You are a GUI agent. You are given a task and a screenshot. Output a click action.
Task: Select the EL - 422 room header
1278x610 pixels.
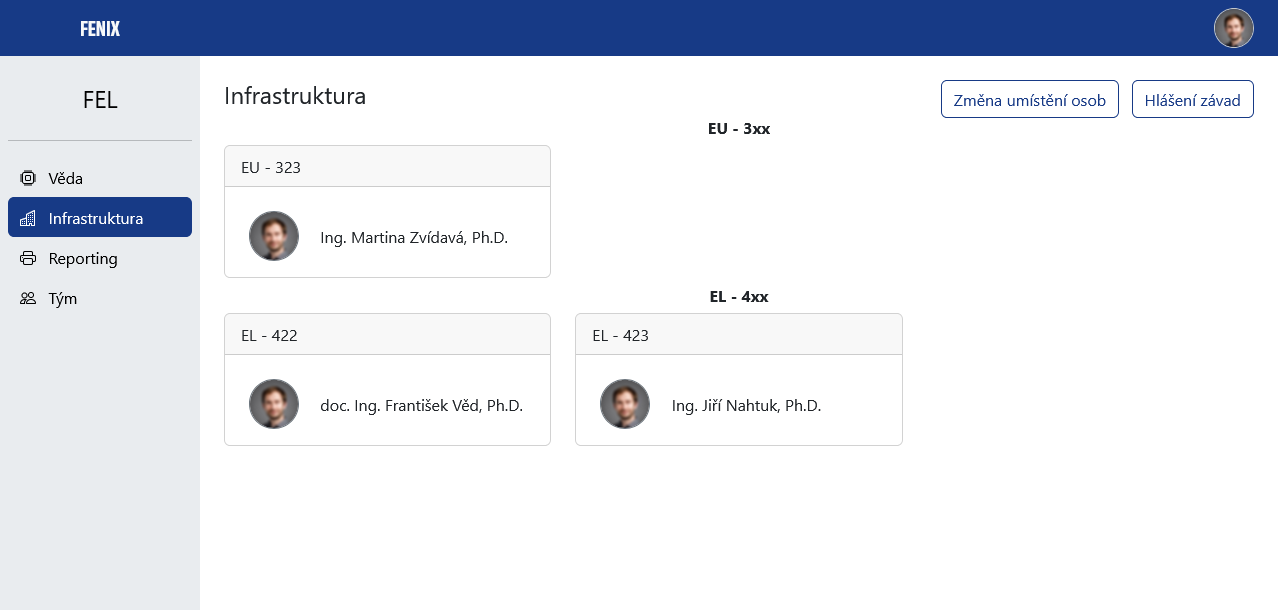click(x=387, y=335)
